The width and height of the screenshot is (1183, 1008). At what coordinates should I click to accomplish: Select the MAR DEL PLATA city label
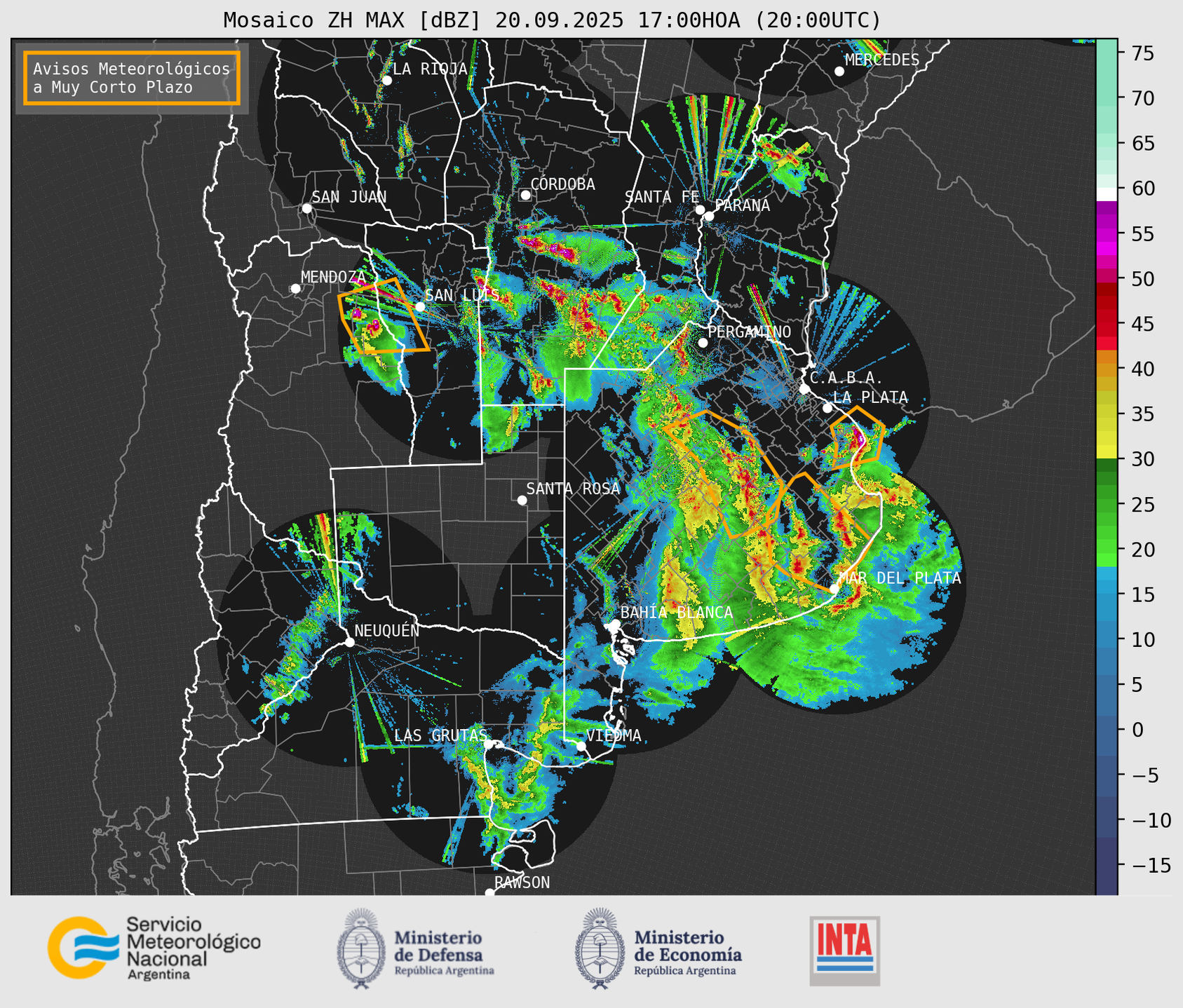point(900,578)
